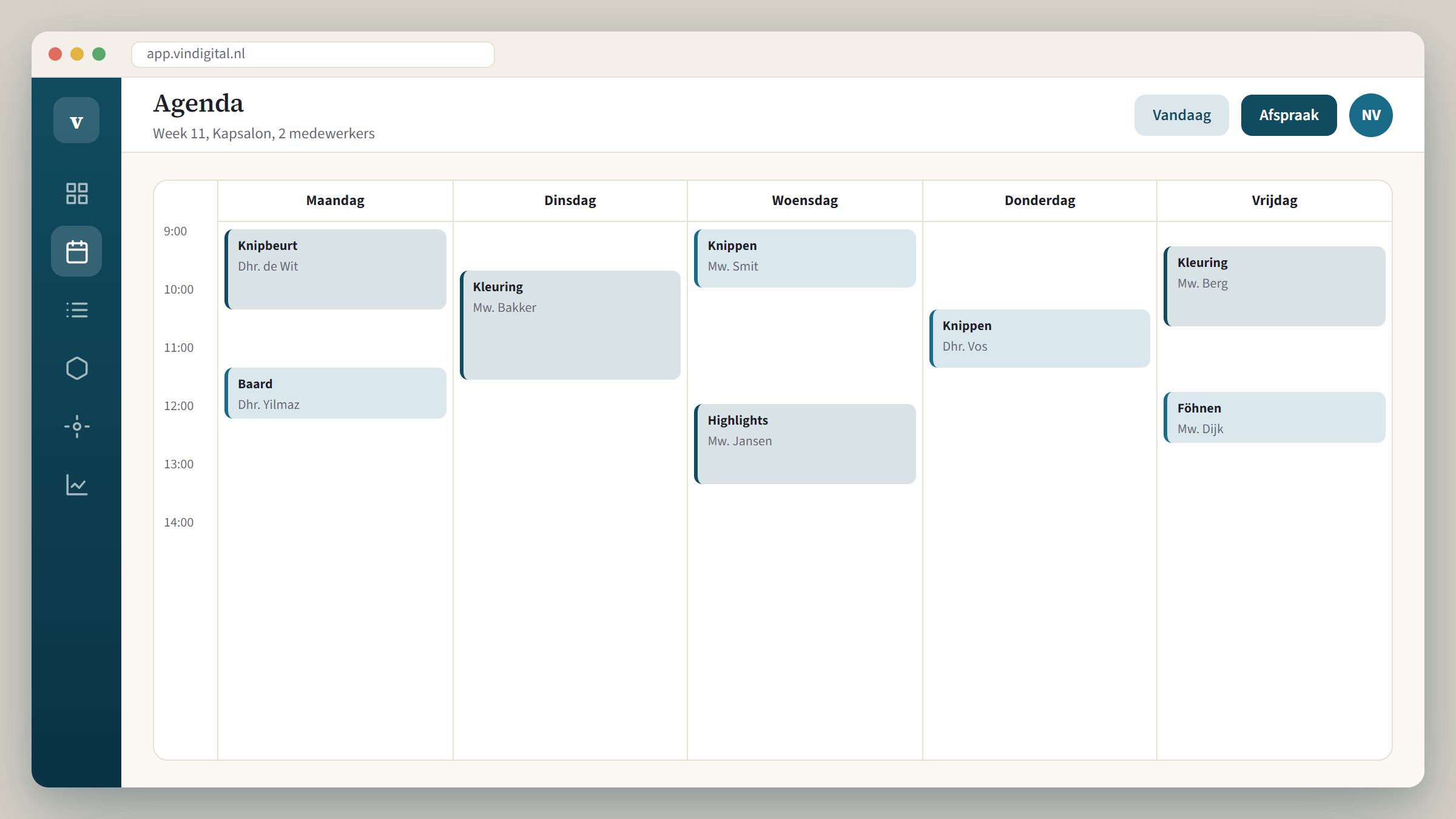The width and height of the screenshot is (1456, 819).
Task: Open the hexagon products icon
Action: click(x=76, y=368)
